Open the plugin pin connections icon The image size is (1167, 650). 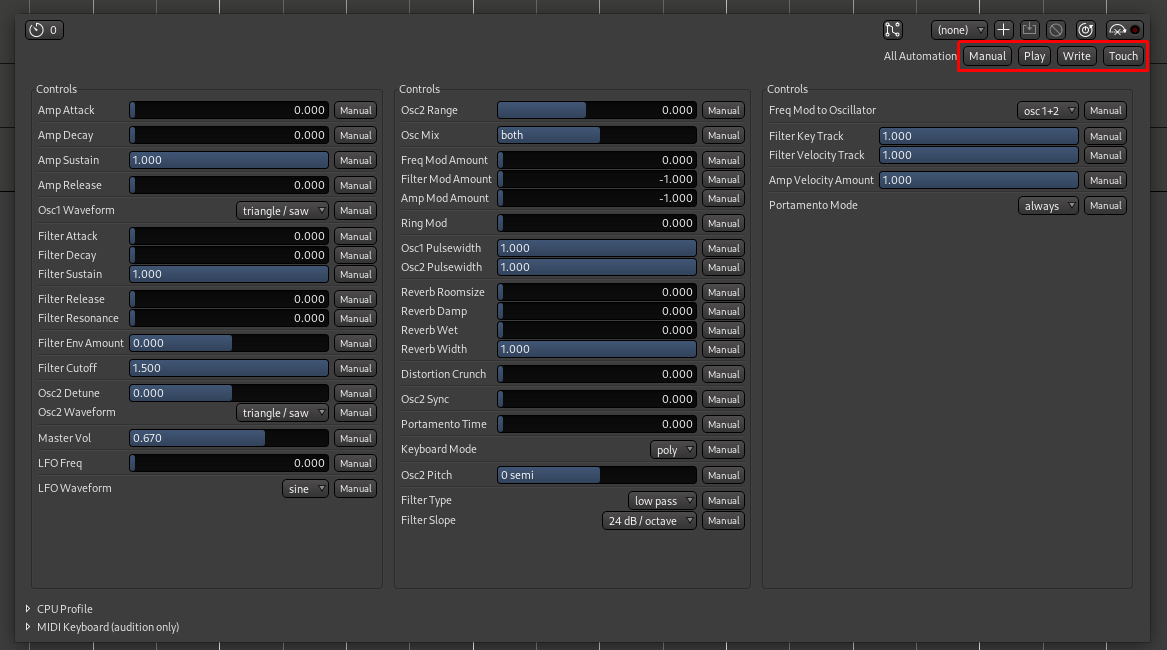tap(893, 30)
